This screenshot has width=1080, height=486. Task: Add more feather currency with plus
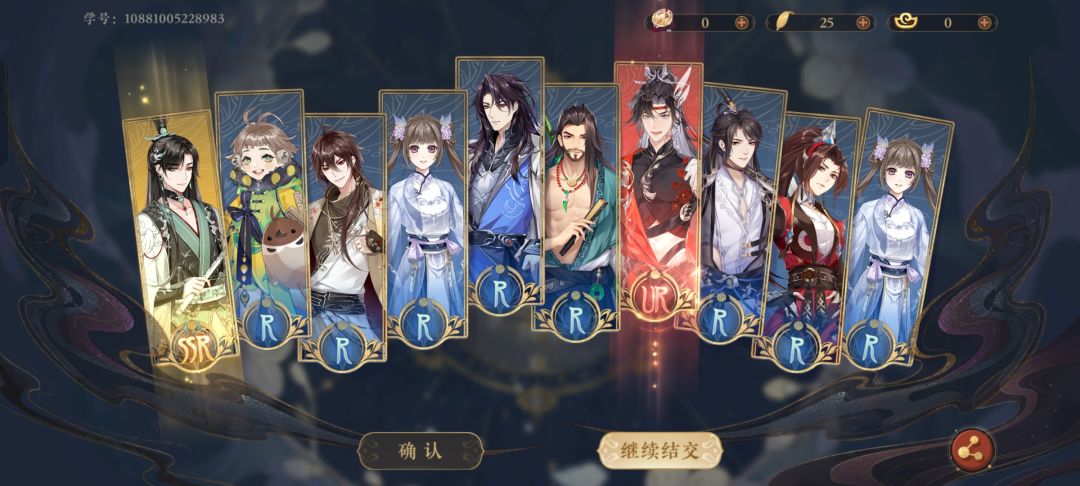(862, 23)
